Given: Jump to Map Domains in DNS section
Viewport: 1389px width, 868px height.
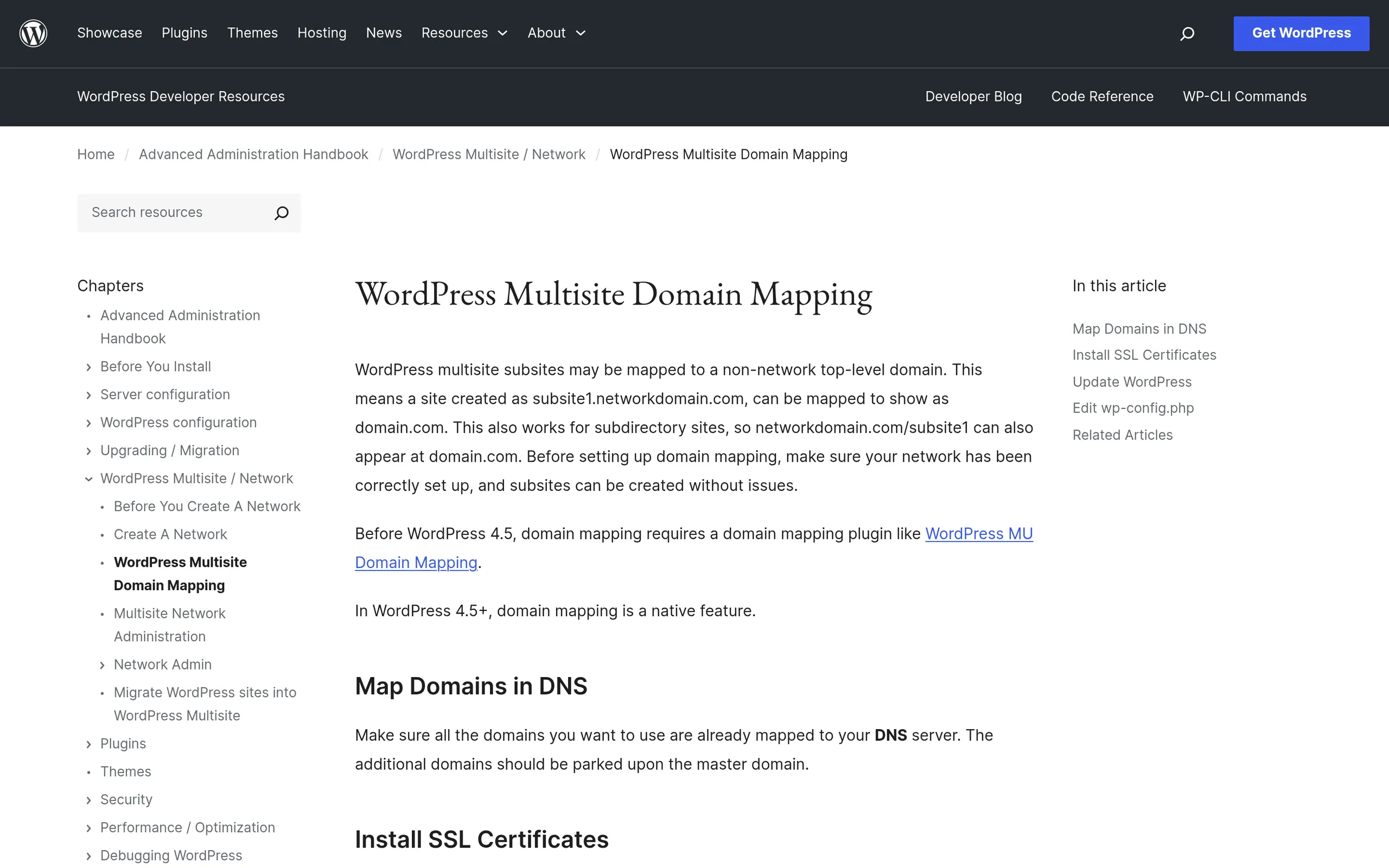Looking at the screenshot, I should (1139, 329).
